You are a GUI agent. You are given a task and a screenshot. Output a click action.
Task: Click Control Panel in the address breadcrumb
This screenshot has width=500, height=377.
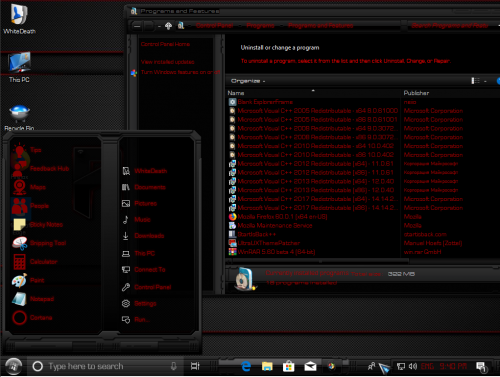214,25
